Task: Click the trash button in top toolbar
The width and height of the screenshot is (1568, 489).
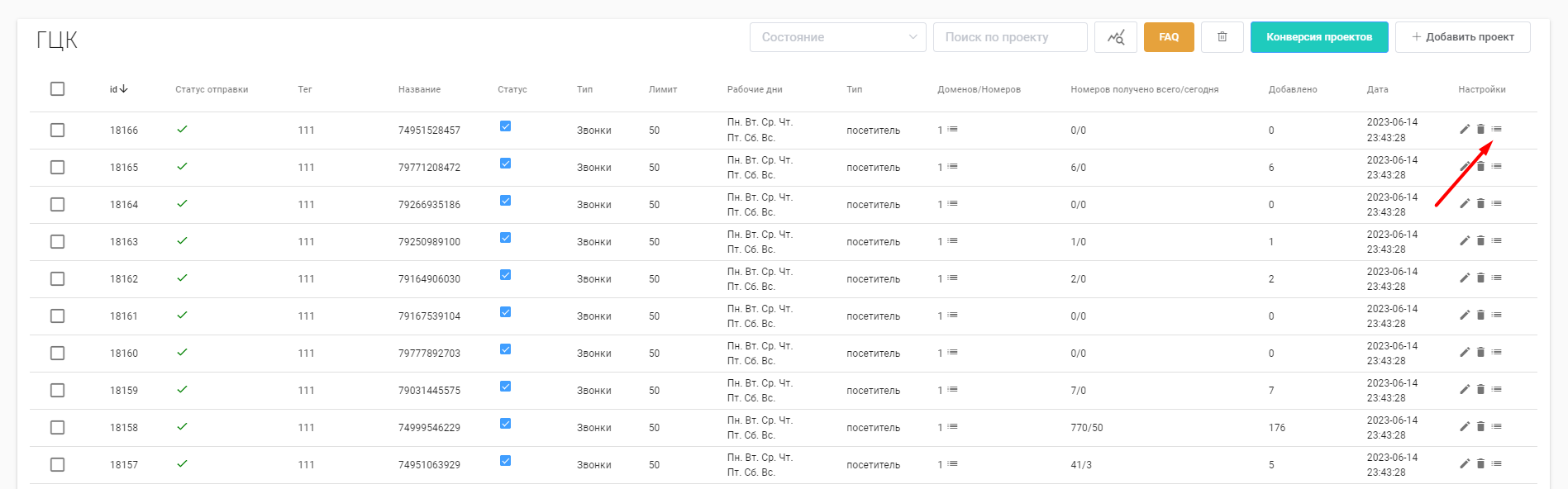Action: (1222, 37)
